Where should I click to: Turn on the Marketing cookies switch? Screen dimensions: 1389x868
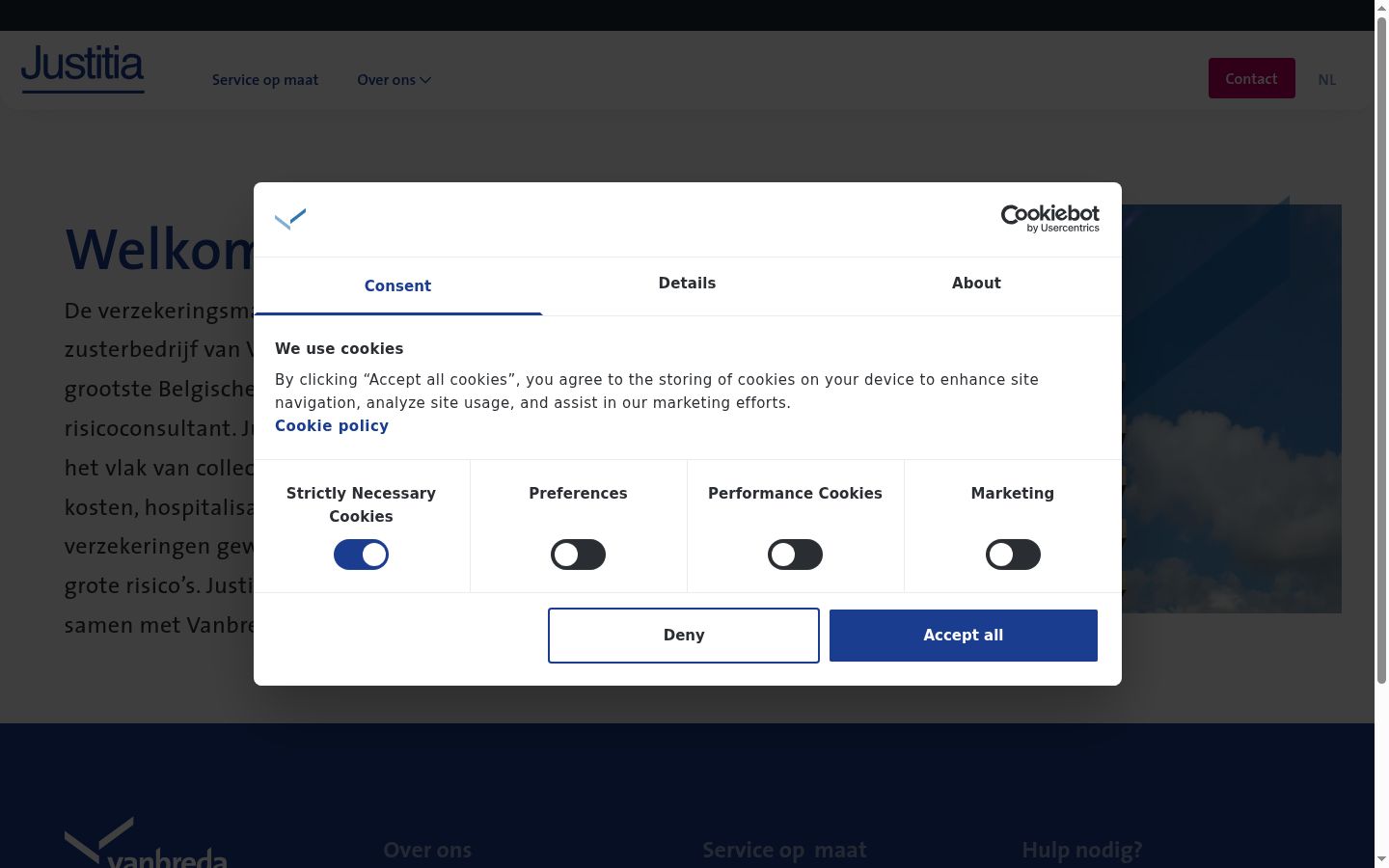point(1013,555)
